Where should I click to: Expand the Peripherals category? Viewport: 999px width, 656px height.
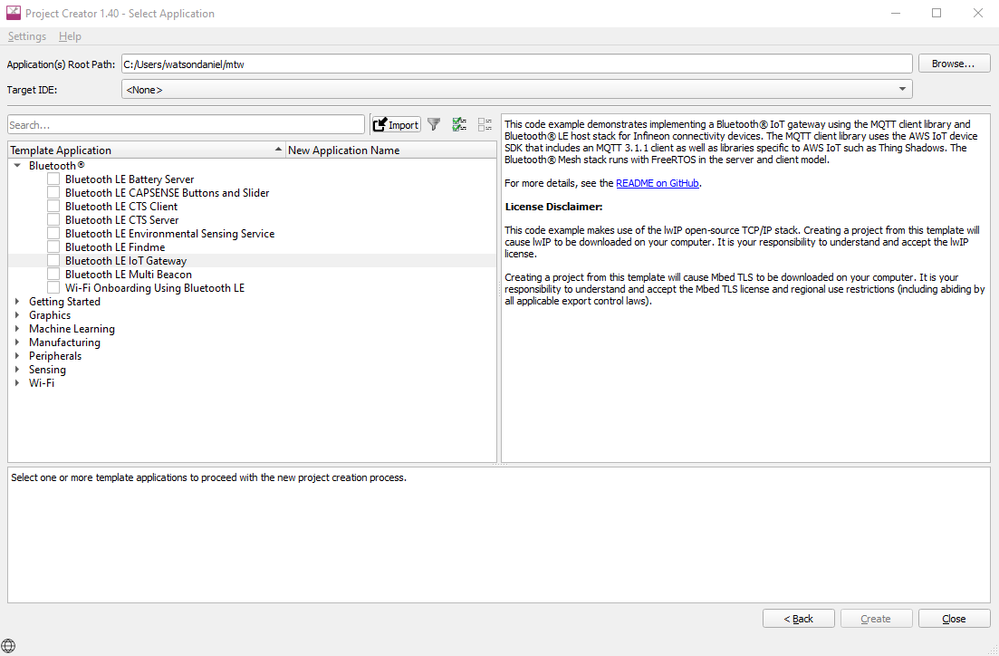click(x=17, y=356)
